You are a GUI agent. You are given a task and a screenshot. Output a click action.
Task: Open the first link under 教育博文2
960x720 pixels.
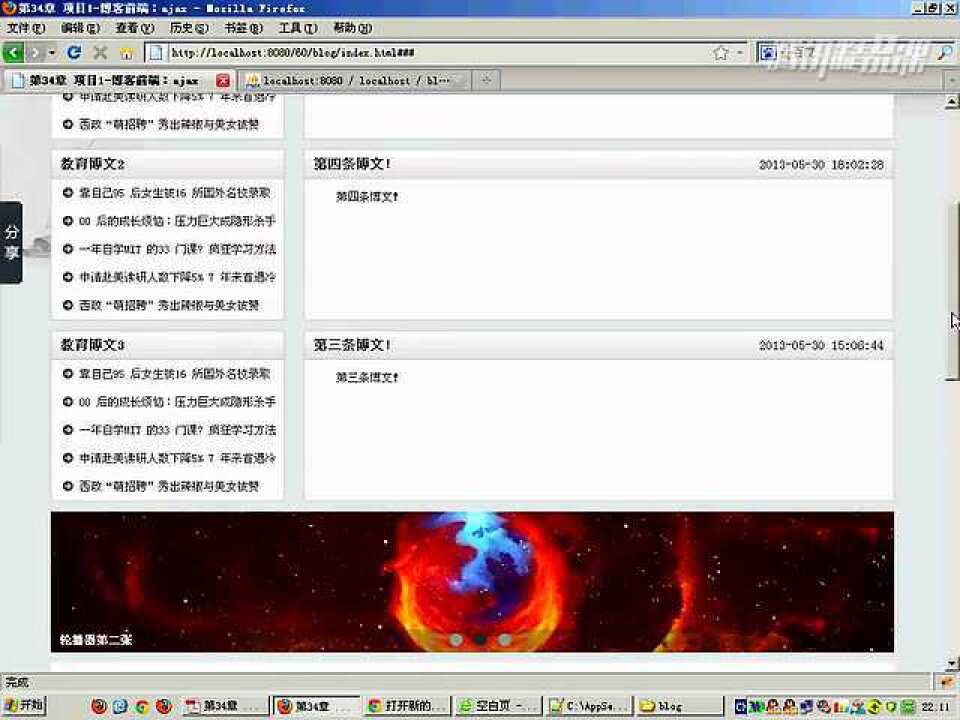coord(174,193)
